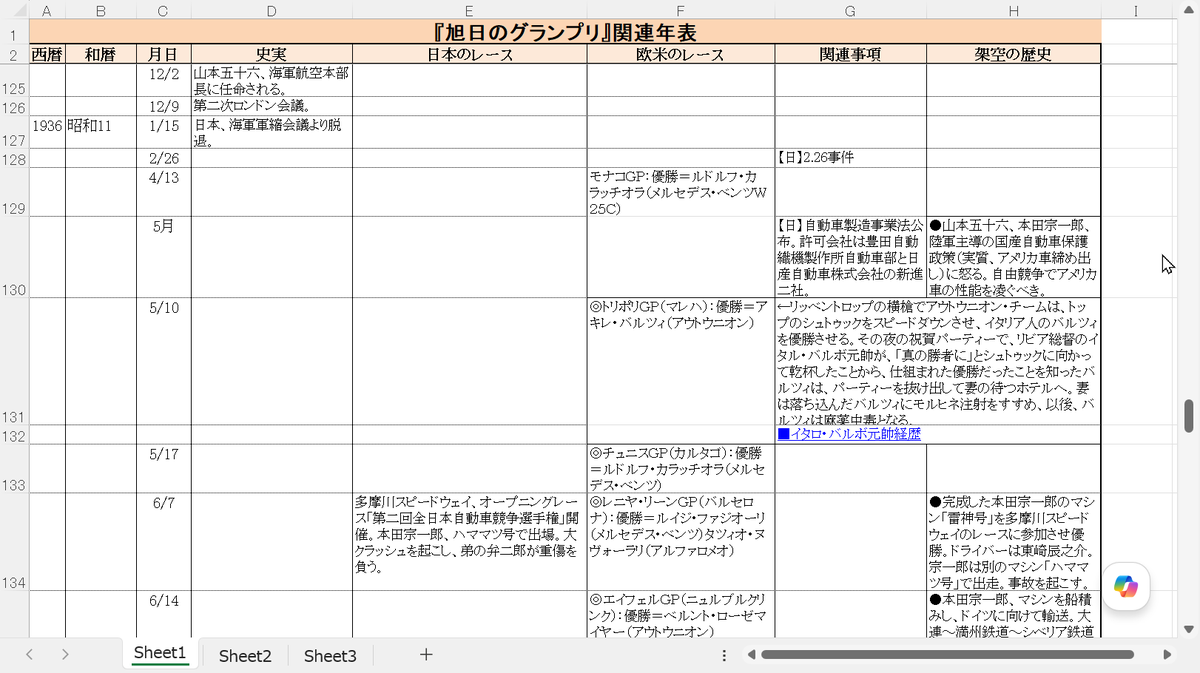Click the 関連事項 header cell

point(850,55)
